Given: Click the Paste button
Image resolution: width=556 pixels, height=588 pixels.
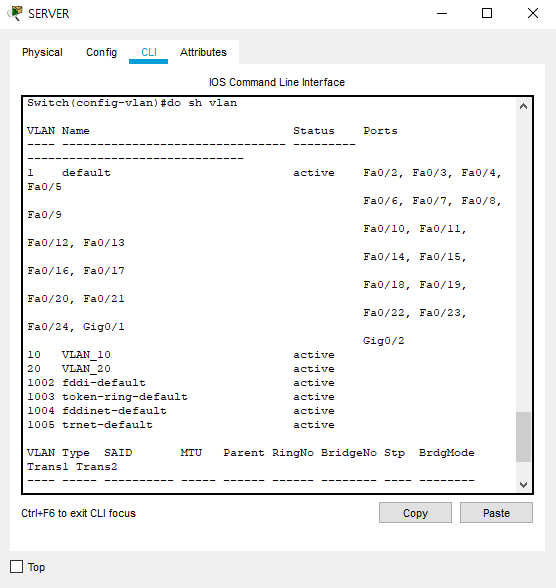Looking at the screenshot, I should pos(496,513).
